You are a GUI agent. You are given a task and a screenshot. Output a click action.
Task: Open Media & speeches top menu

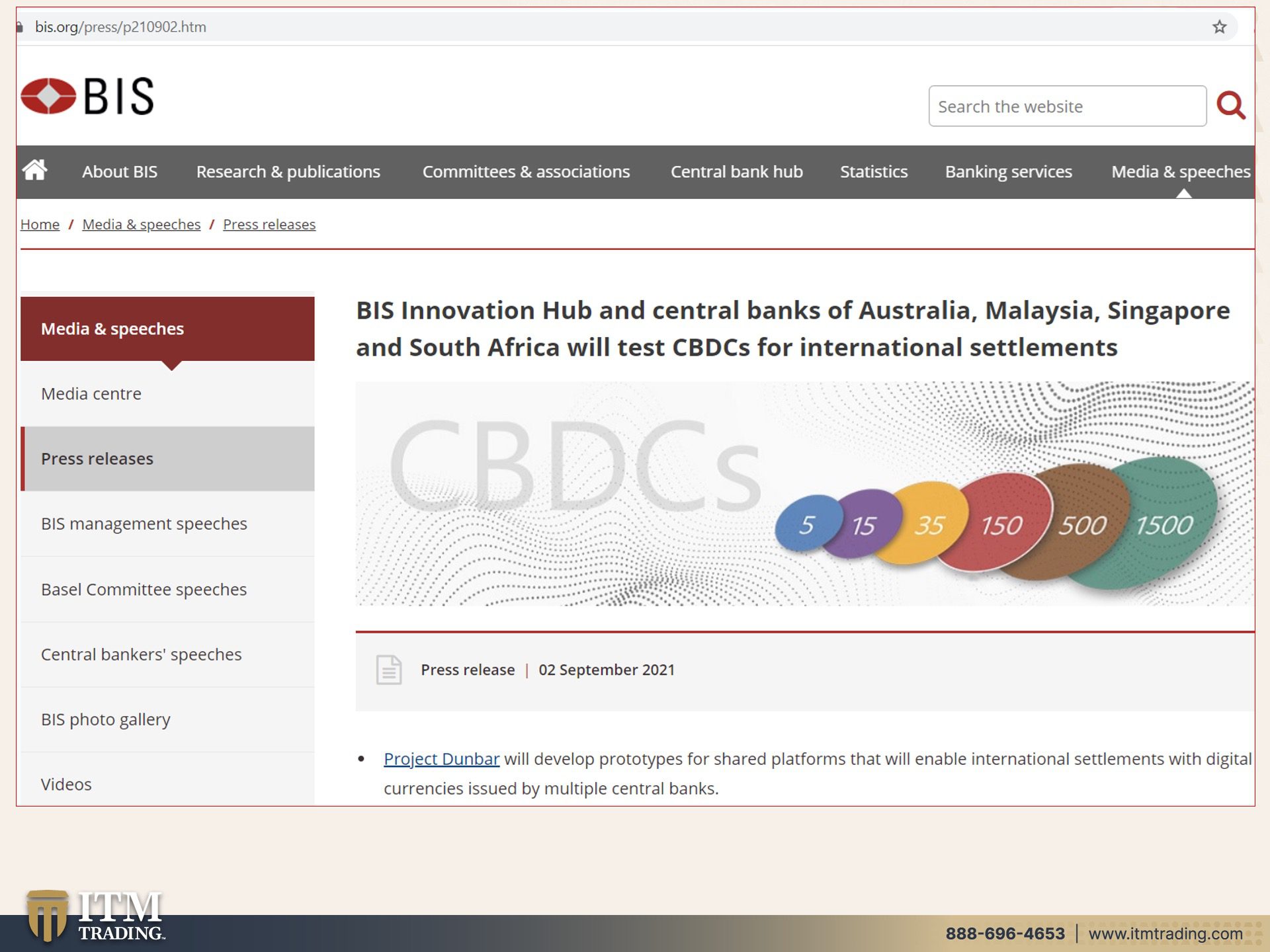pyautogui.click(x=1181, y=172)
